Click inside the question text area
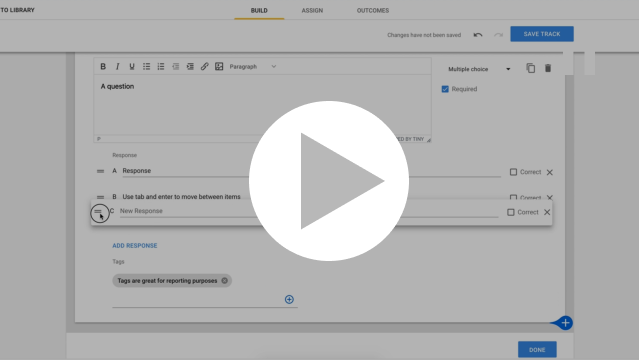Screen dimensions: 639x360 click(262, 105)
